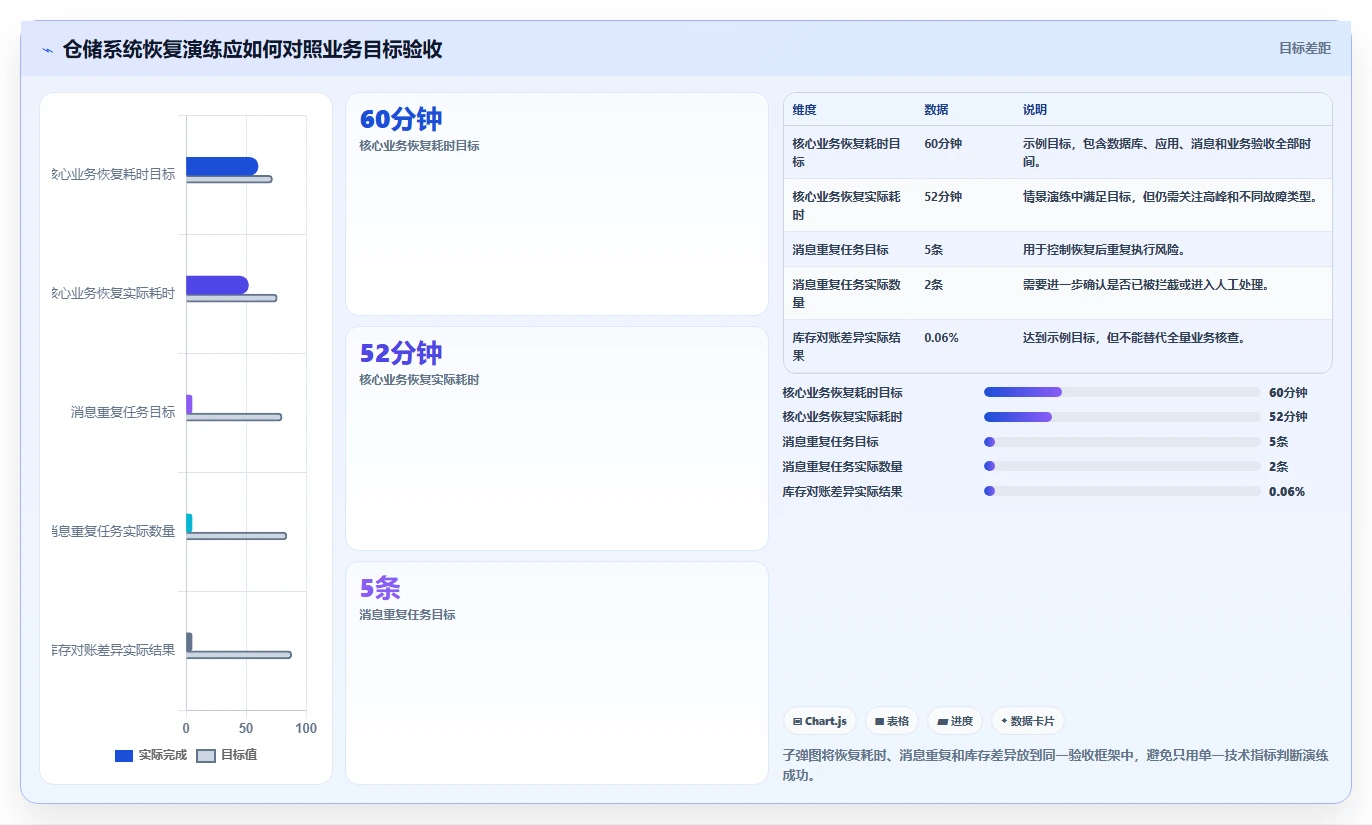The width and height of the screenshot is (1372, 825).
Task: Click the 进度 chip
Action: tap(955, 721)
